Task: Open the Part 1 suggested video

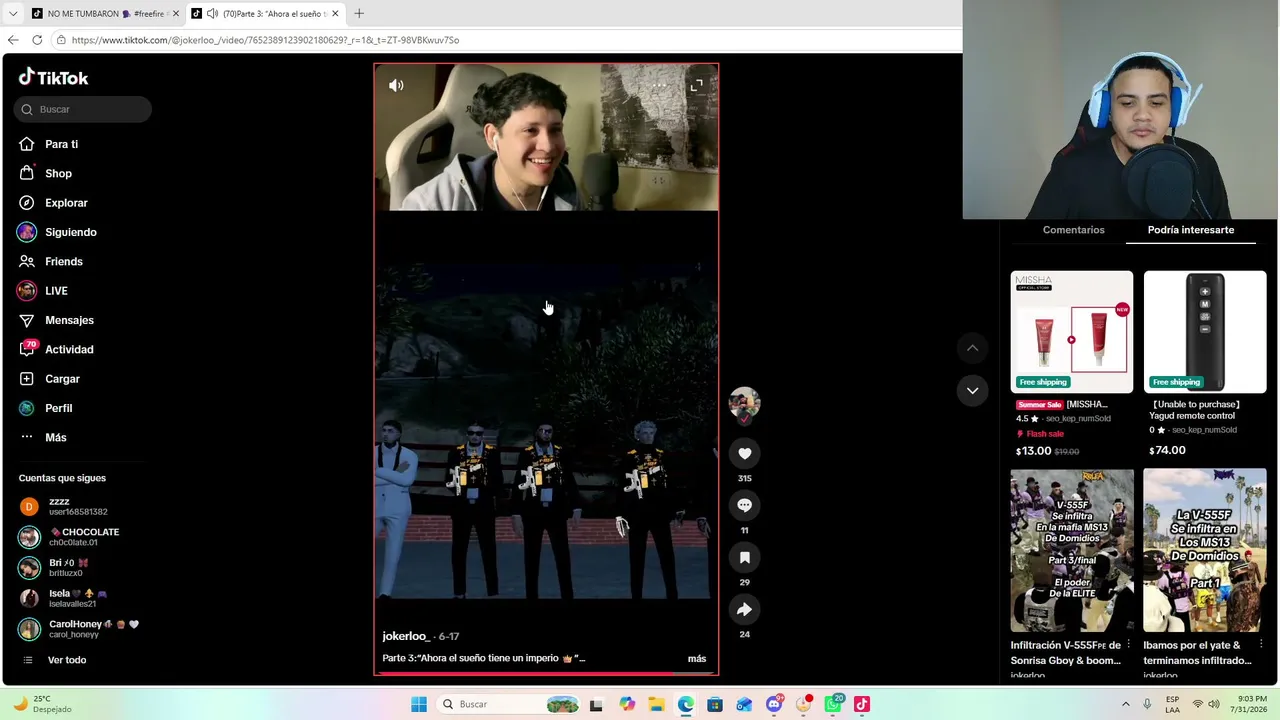Action: 1205,551
